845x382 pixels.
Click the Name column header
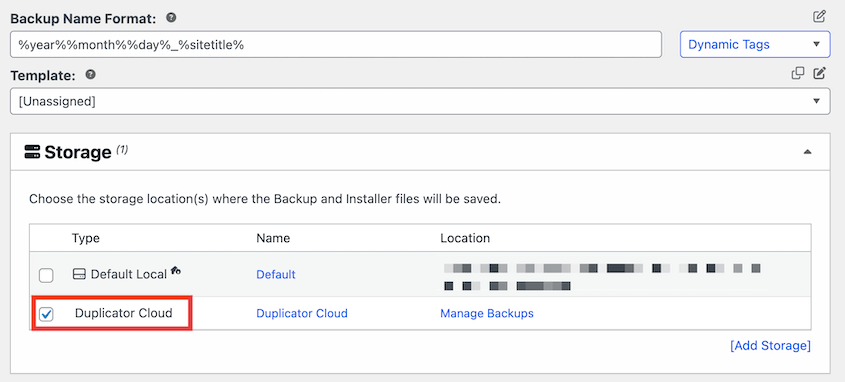point(273,238)
